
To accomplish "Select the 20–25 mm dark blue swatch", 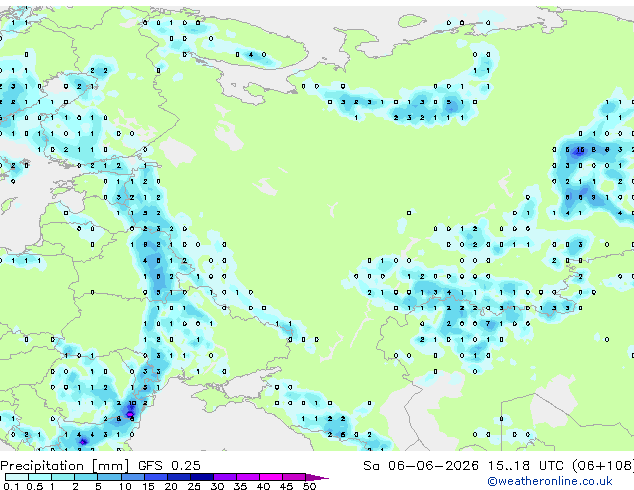I will [x=178, y=477].
